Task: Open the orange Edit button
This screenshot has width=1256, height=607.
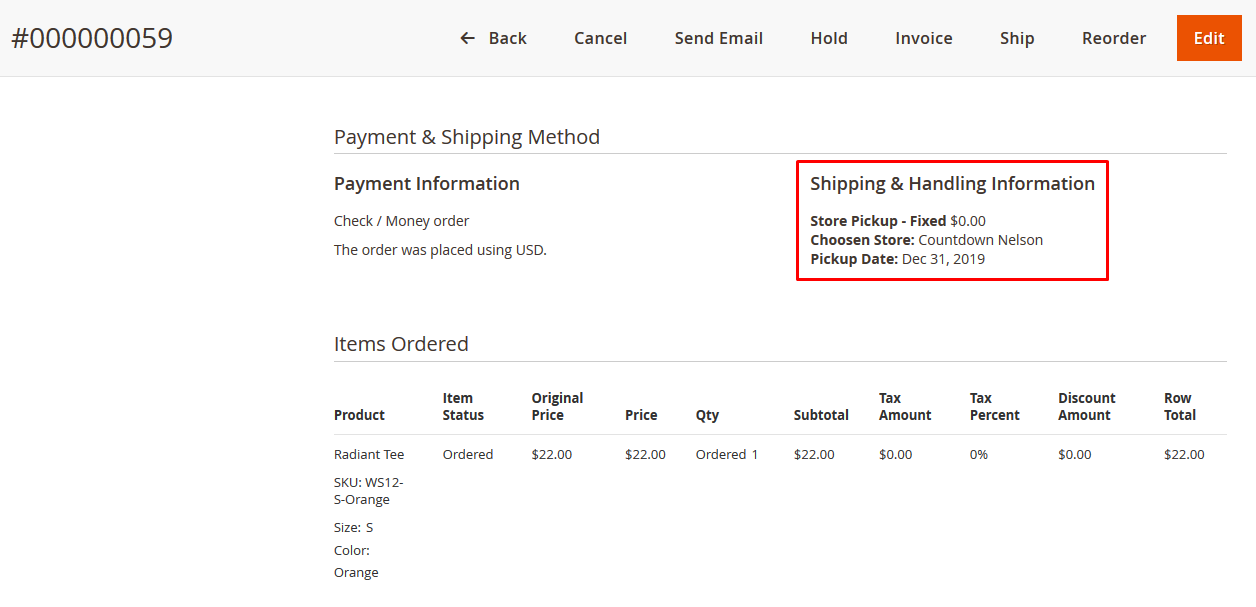Action: pyautogui.click(x=1208, y=38)
